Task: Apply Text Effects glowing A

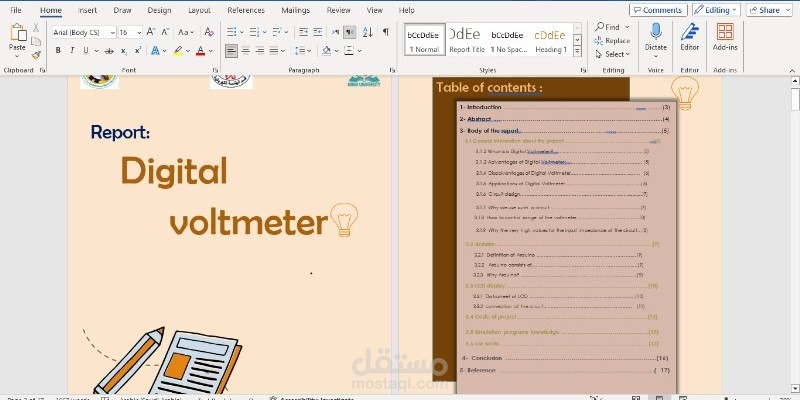Action: (155, 51)
